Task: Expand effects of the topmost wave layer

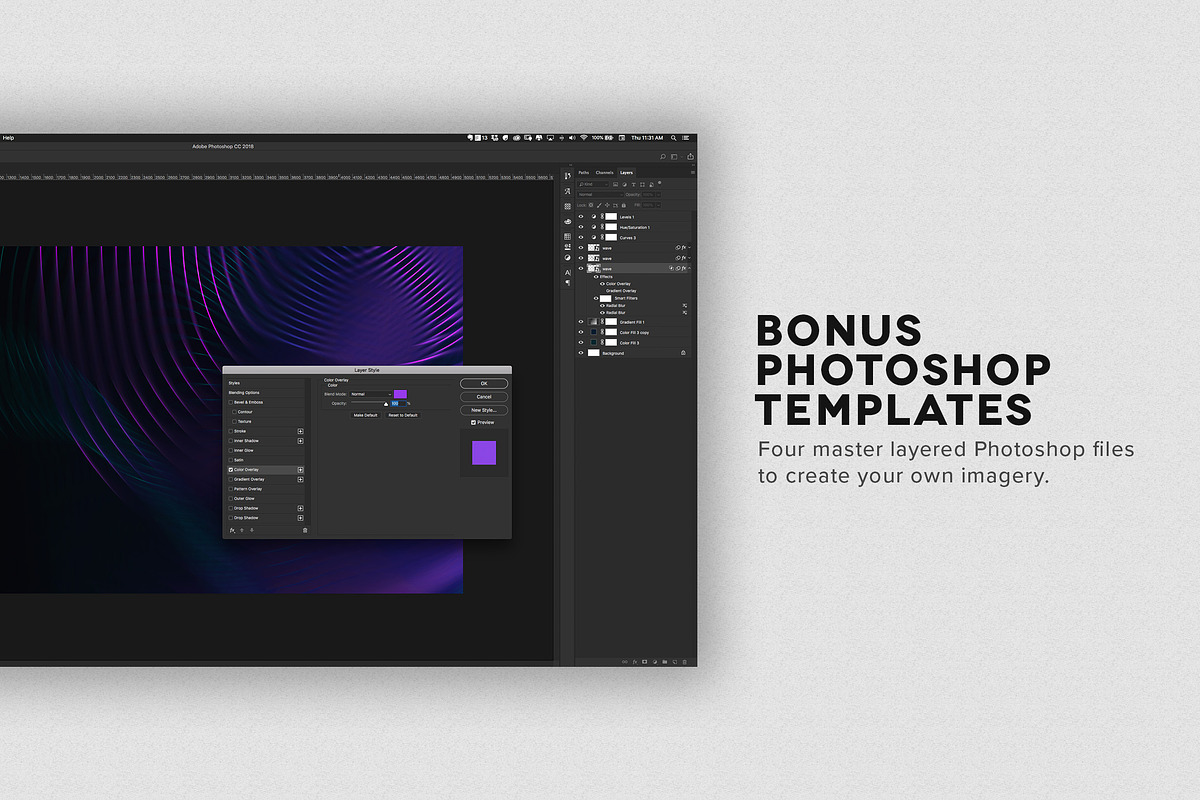Action: pyautogui.click(x=688, y=247)
